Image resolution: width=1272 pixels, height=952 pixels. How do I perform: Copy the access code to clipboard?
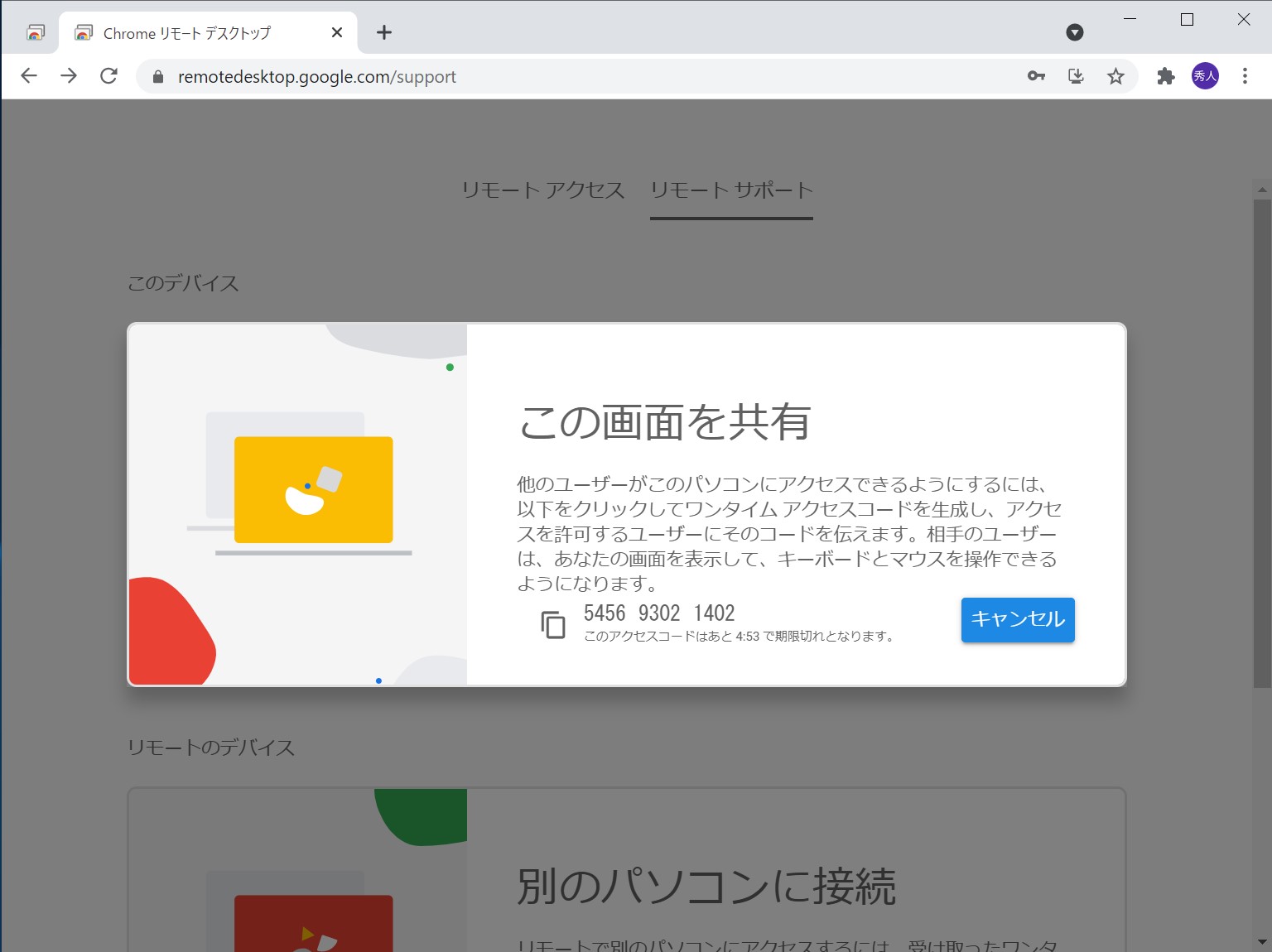click(x=553, y=626)
